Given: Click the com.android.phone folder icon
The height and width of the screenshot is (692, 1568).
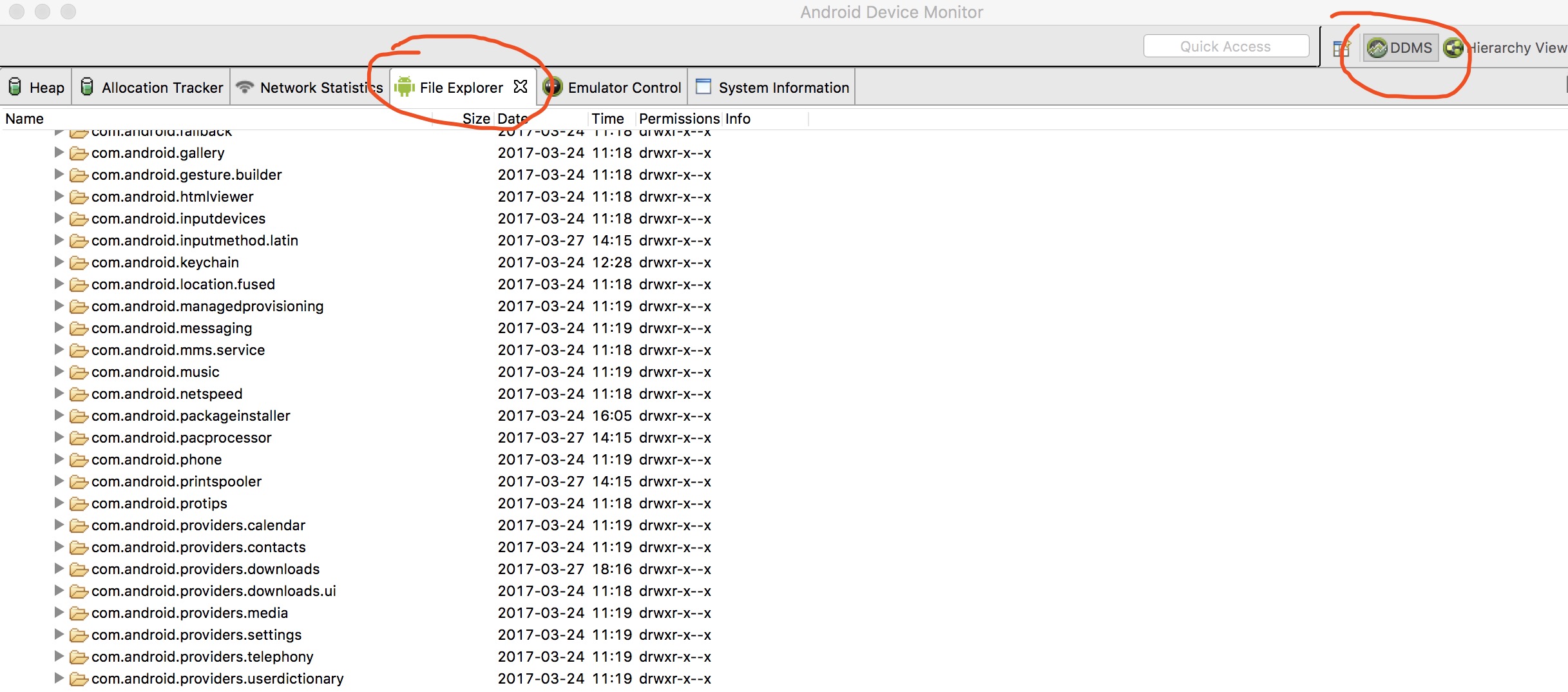Looking at the screenshot, I should pyautogui.click(x=79, y=460).
